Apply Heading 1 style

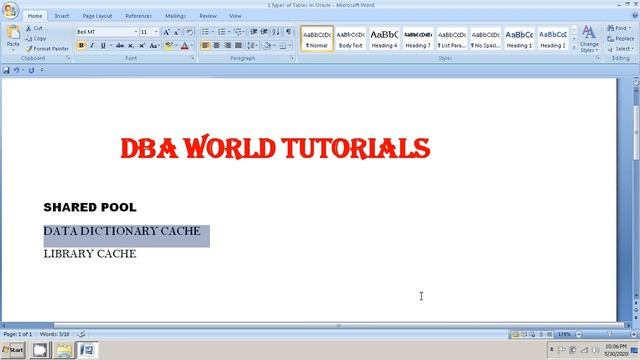pos(519,39)
